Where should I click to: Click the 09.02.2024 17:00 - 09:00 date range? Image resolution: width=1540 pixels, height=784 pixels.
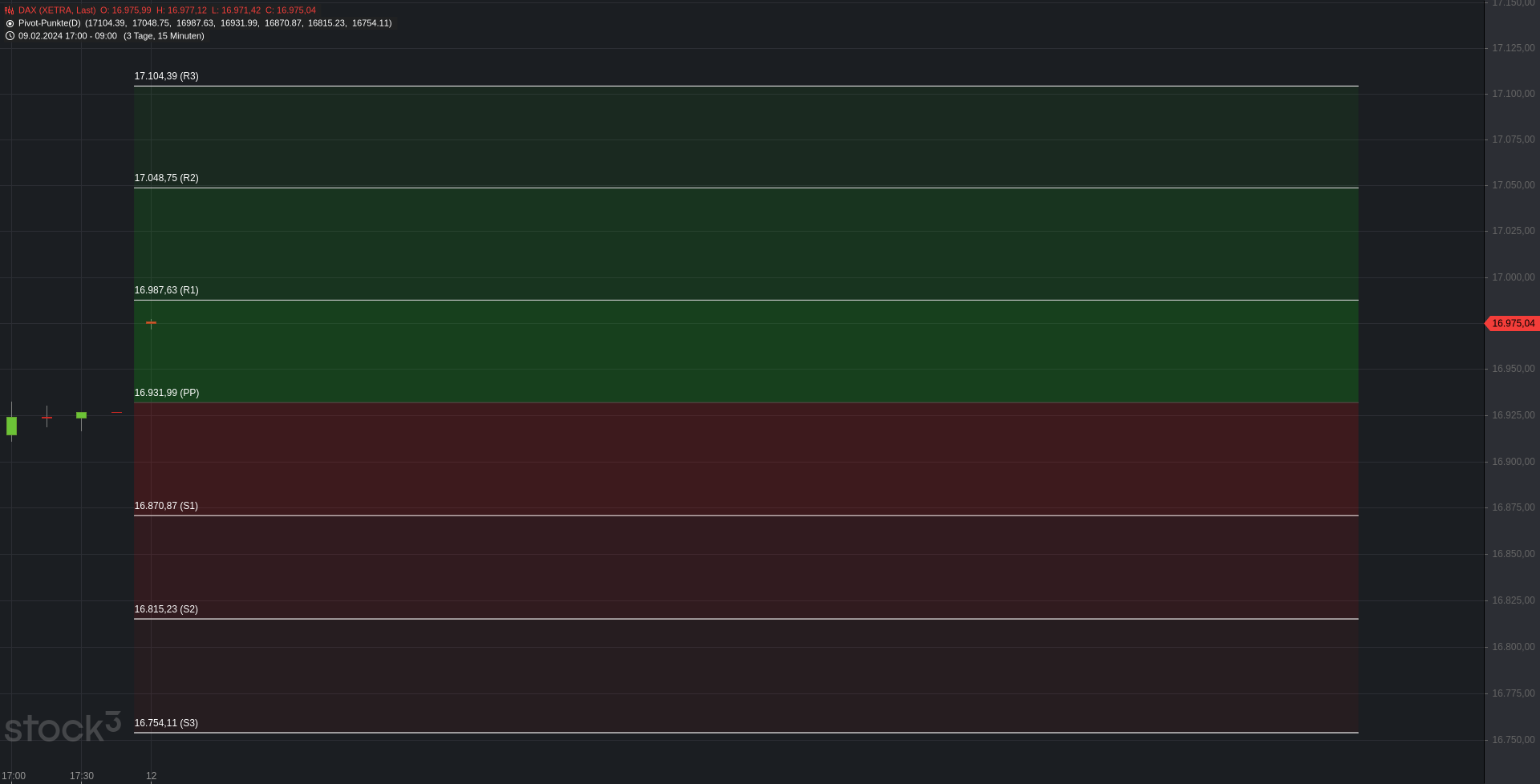click(67, 36)
